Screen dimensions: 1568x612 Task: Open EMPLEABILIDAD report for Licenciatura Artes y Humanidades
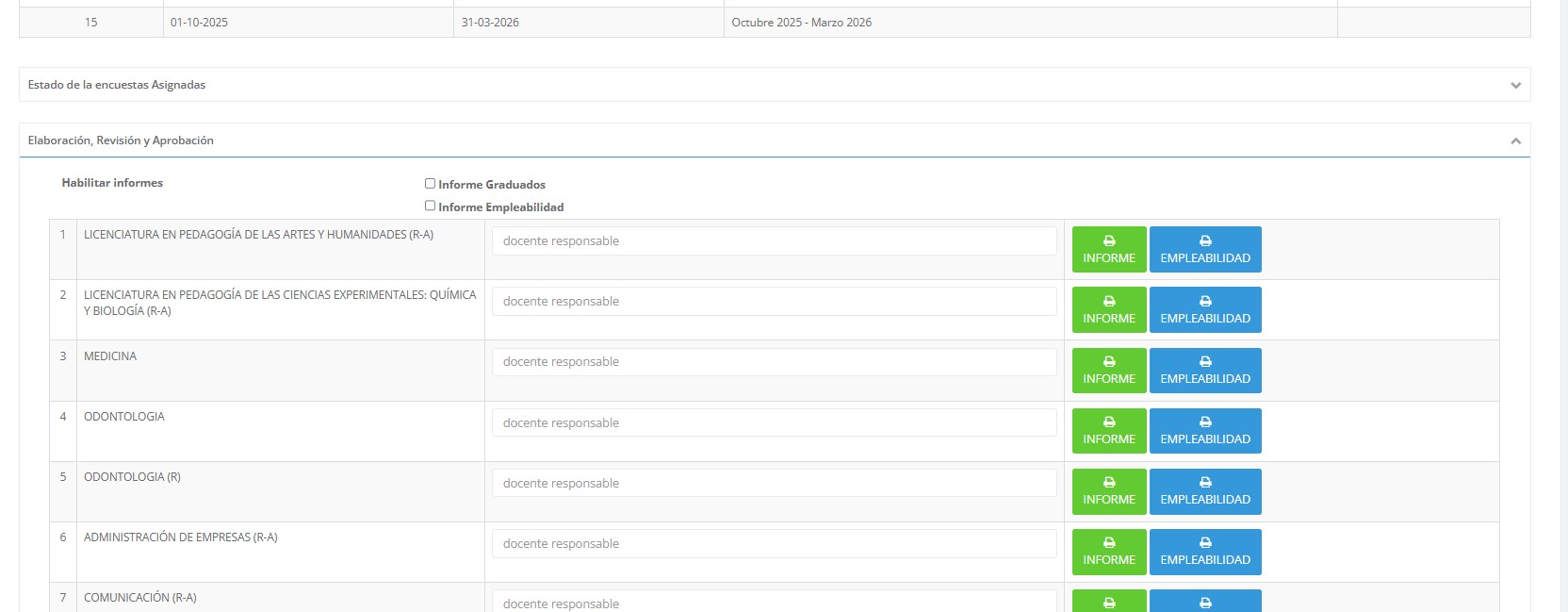pos(1205,249)
